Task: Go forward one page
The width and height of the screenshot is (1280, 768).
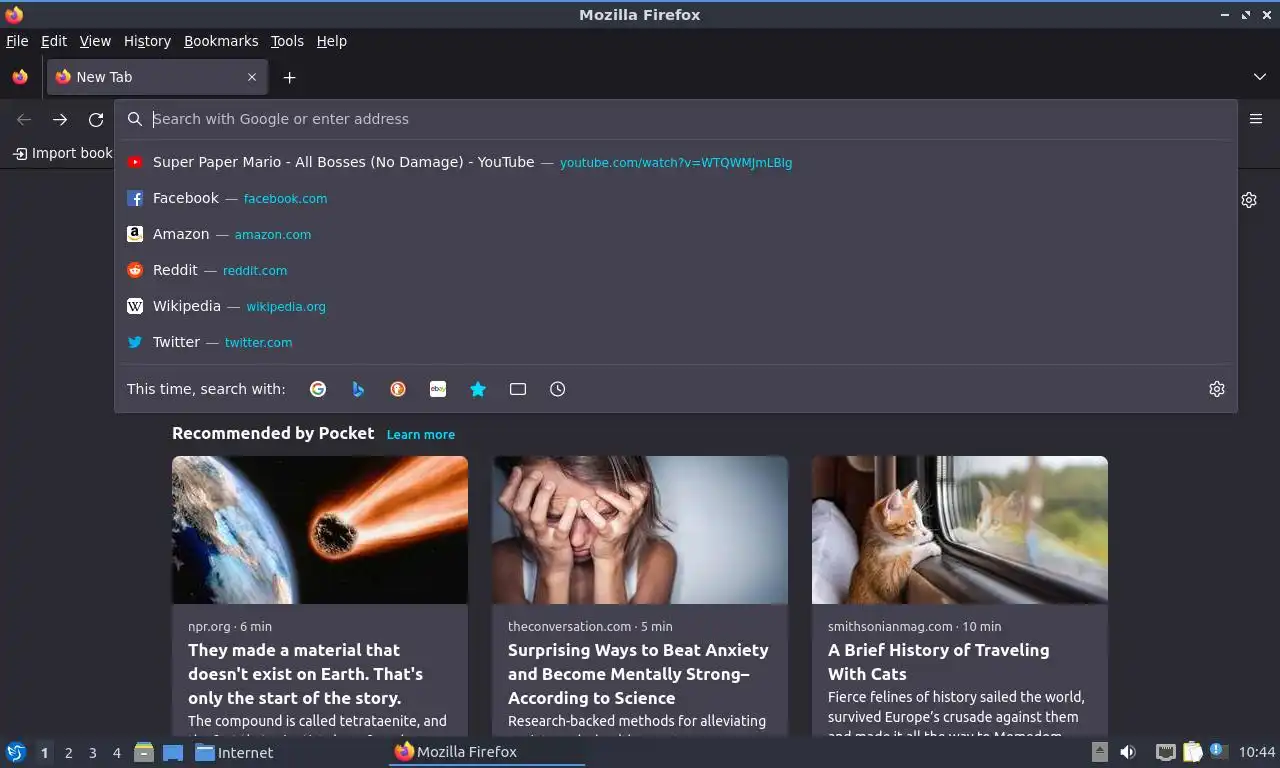Action: [x=60, y=119]
